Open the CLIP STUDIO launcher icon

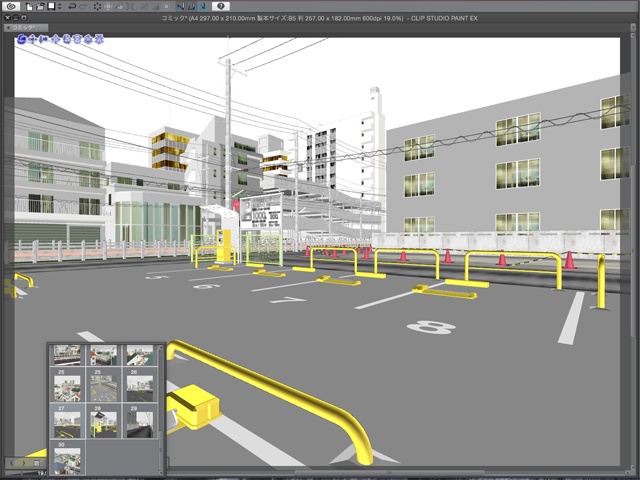pos(11,6)
